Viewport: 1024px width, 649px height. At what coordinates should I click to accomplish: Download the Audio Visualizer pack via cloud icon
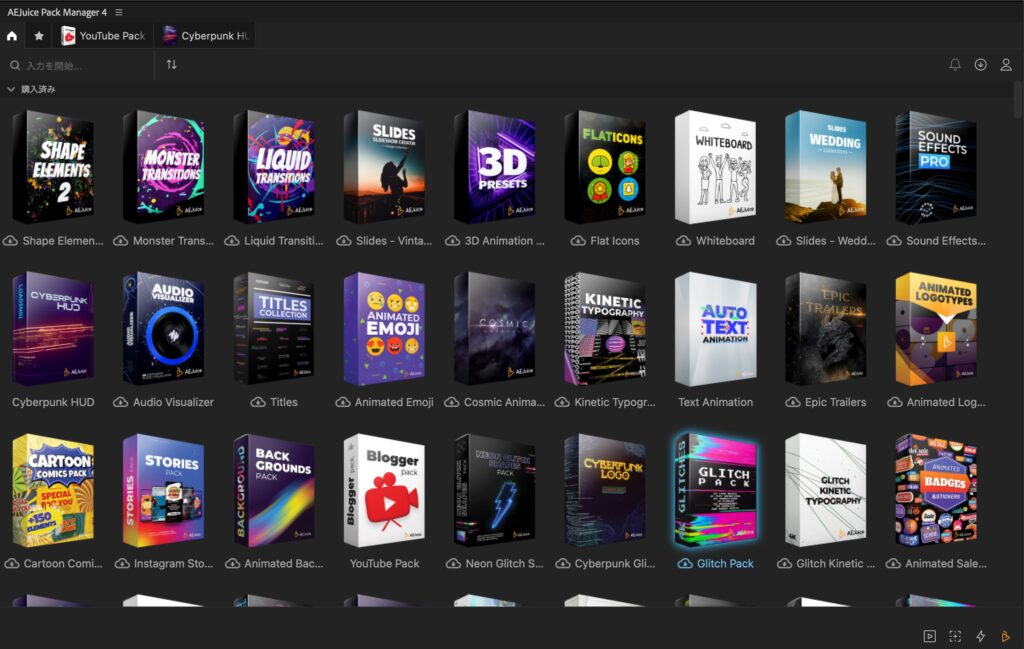click(120, 402)
